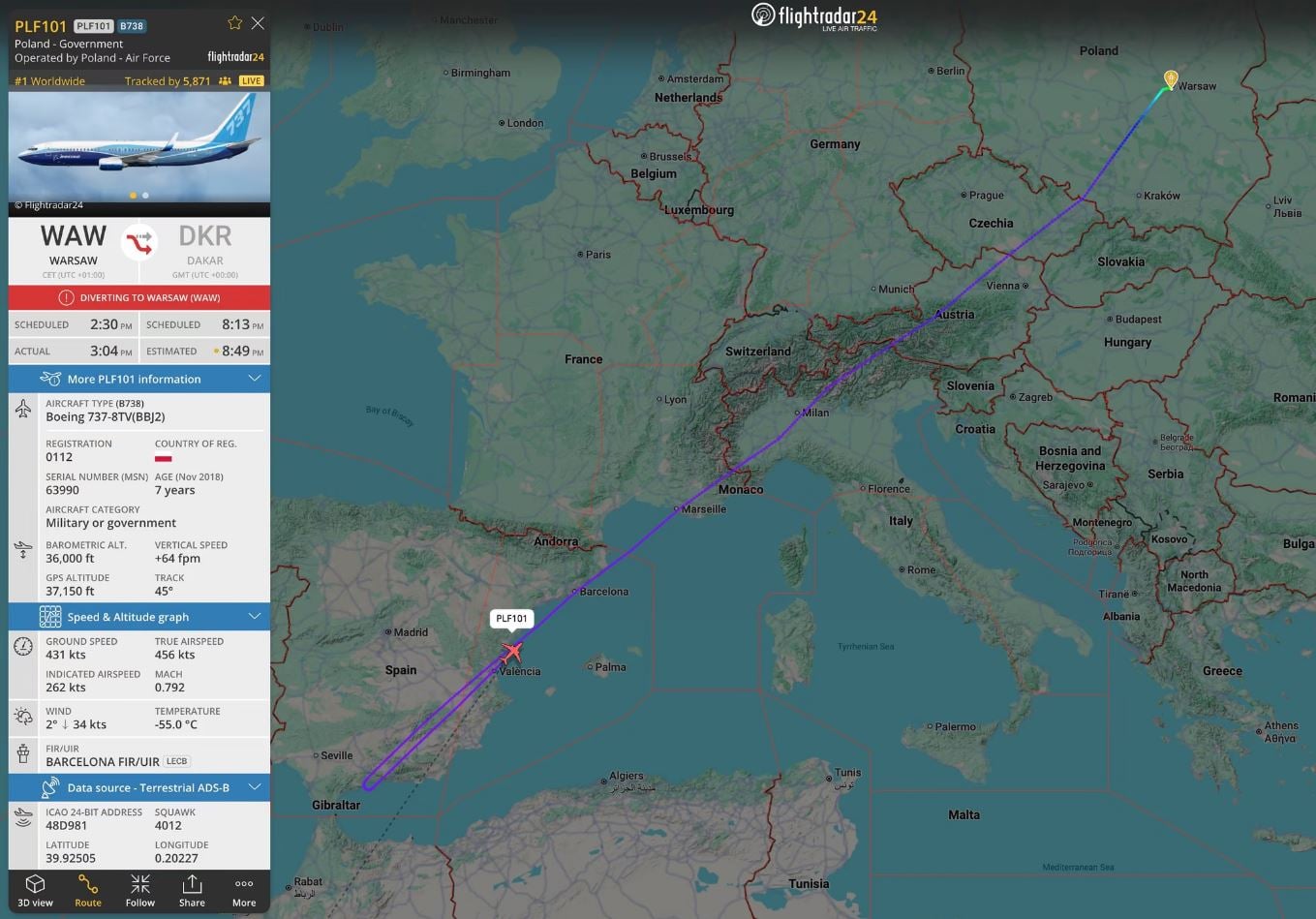Show the first aircraft photo via yellow dot
The height and width of the screenshot is (919, 1316).
pyautogui.click(x=133, y=196)
